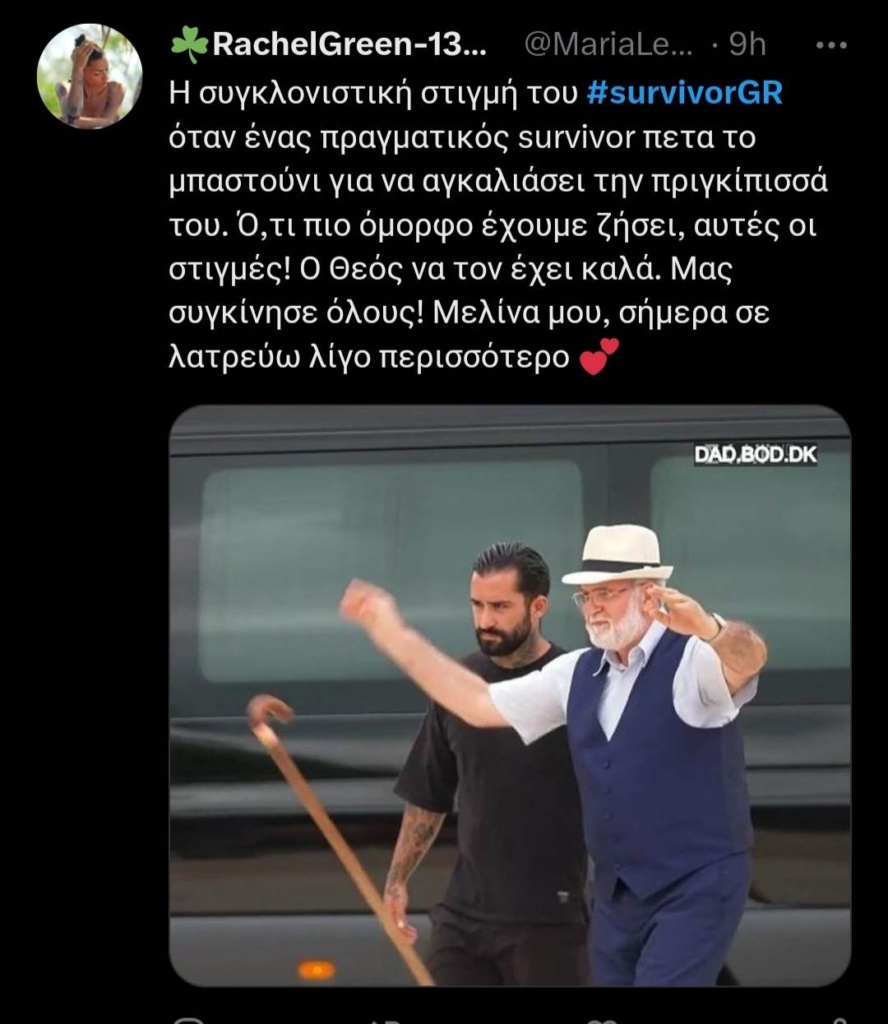Click the DAD.BOD.DK watermark on the photo
Screen dimensions: 888x1024
[755, 455]
